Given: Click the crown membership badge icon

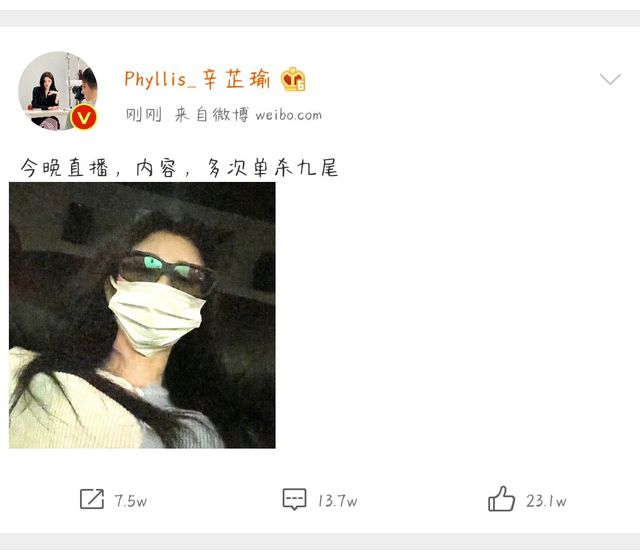Looking at the screenshot, I should point(293,79).
